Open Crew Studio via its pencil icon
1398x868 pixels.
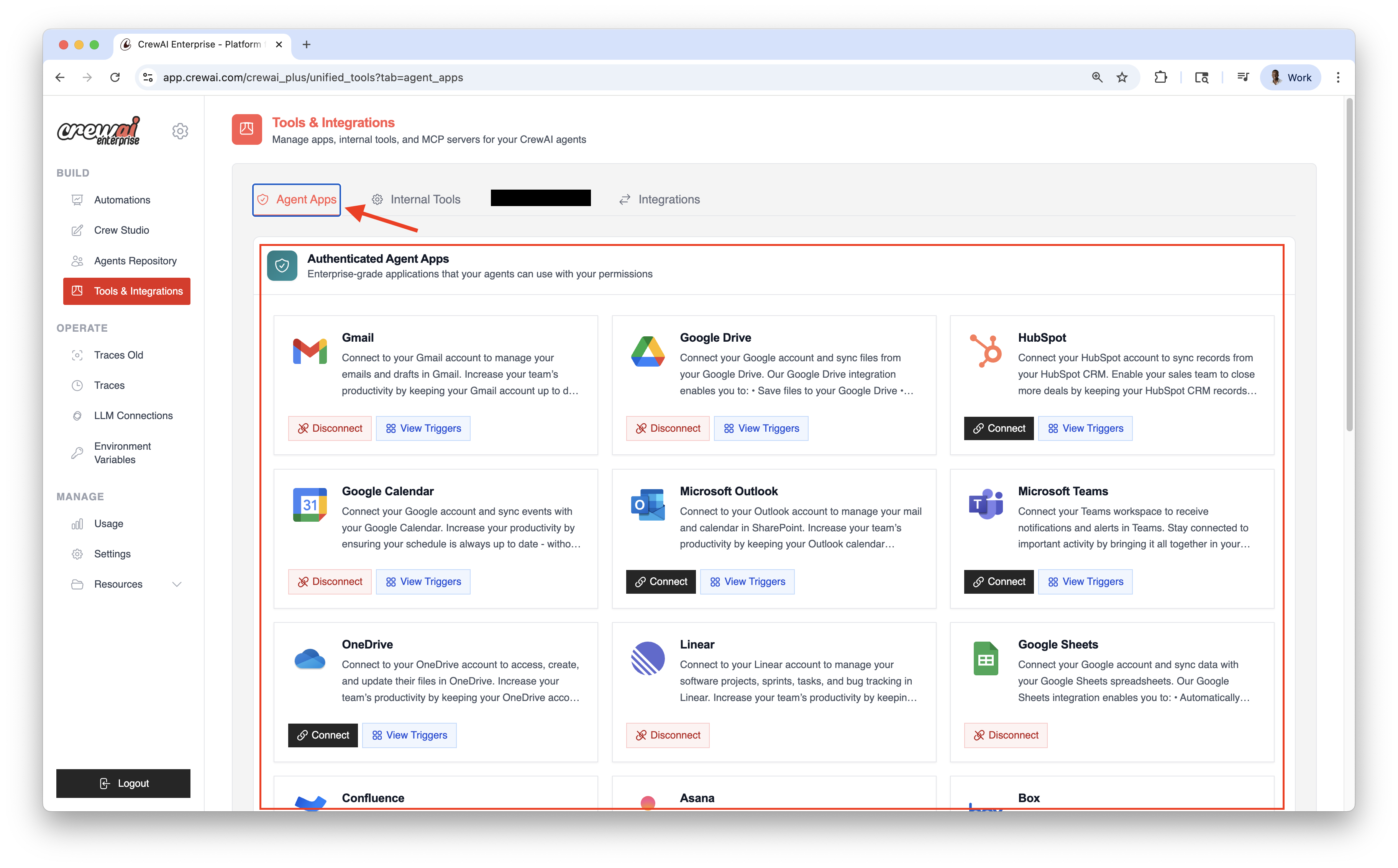(x=77, y=229)
